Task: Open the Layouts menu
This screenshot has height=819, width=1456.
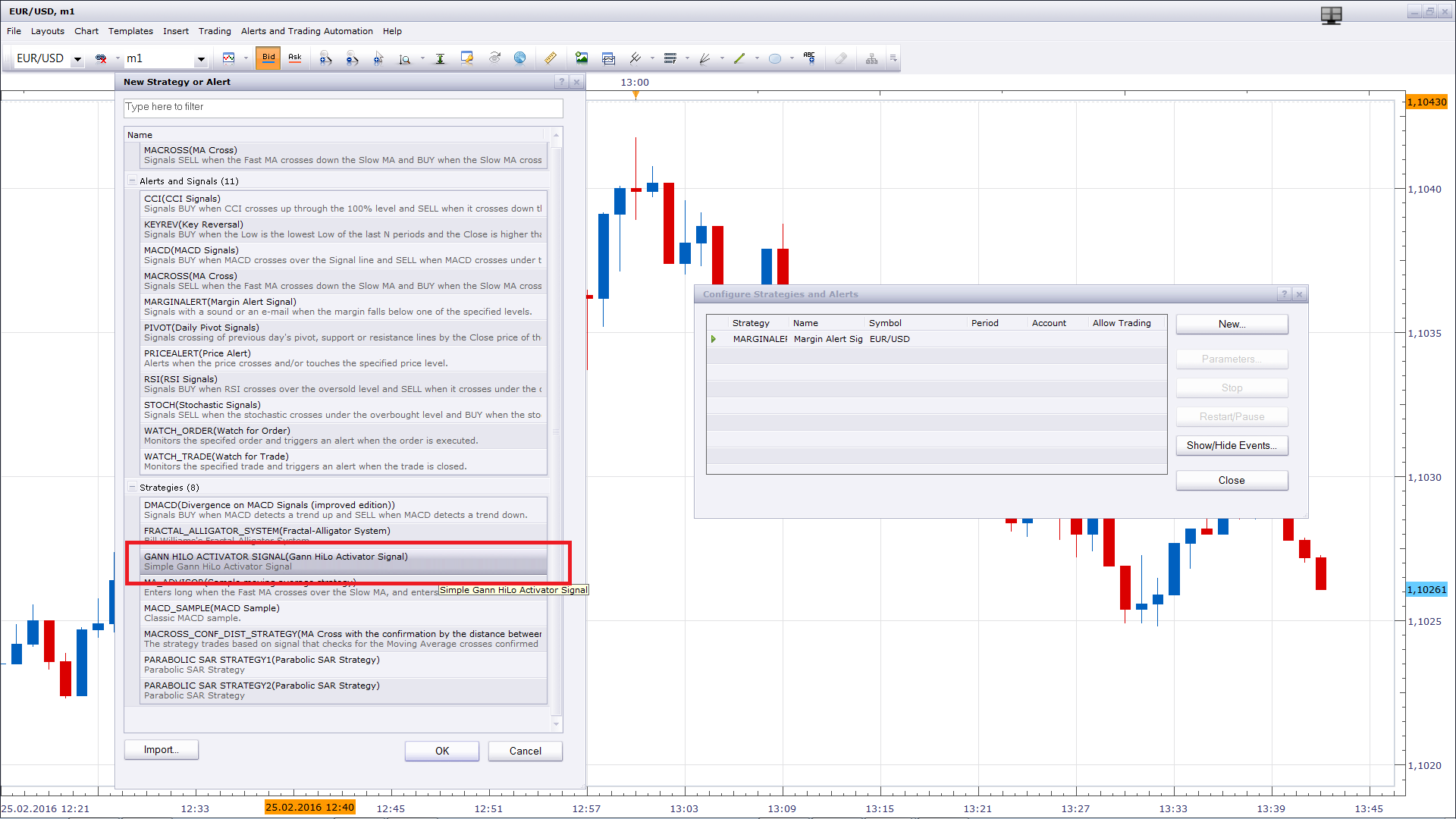Action: tap(48, 31)
